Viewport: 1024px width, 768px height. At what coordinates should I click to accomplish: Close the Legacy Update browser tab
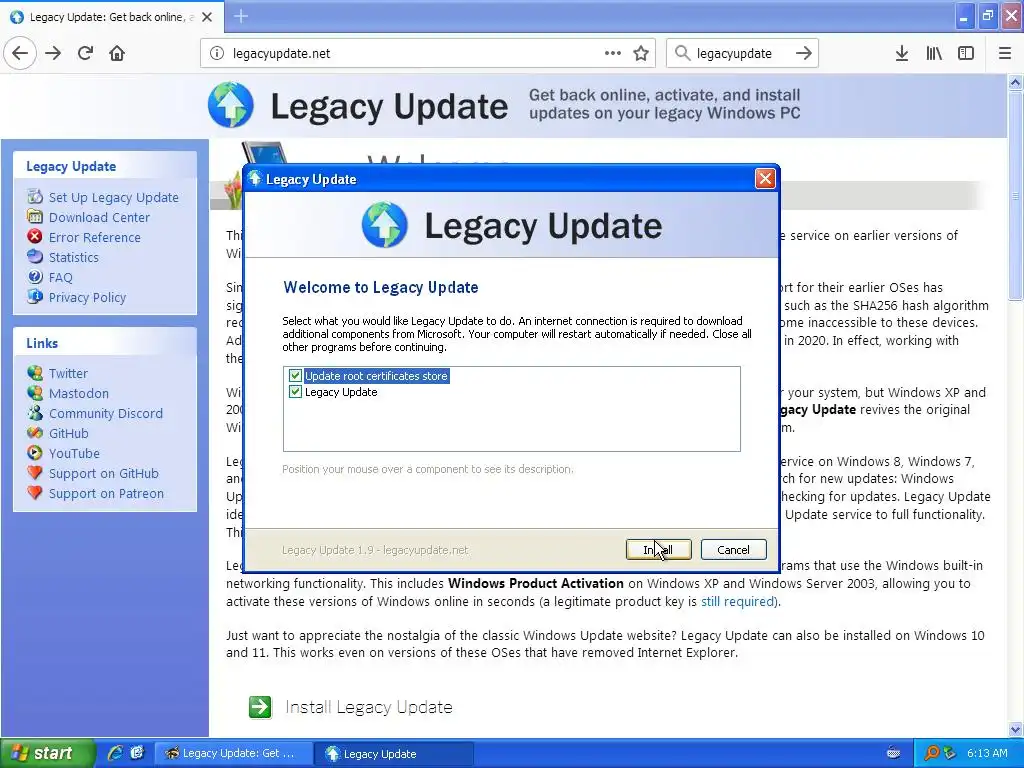point(207,17)
